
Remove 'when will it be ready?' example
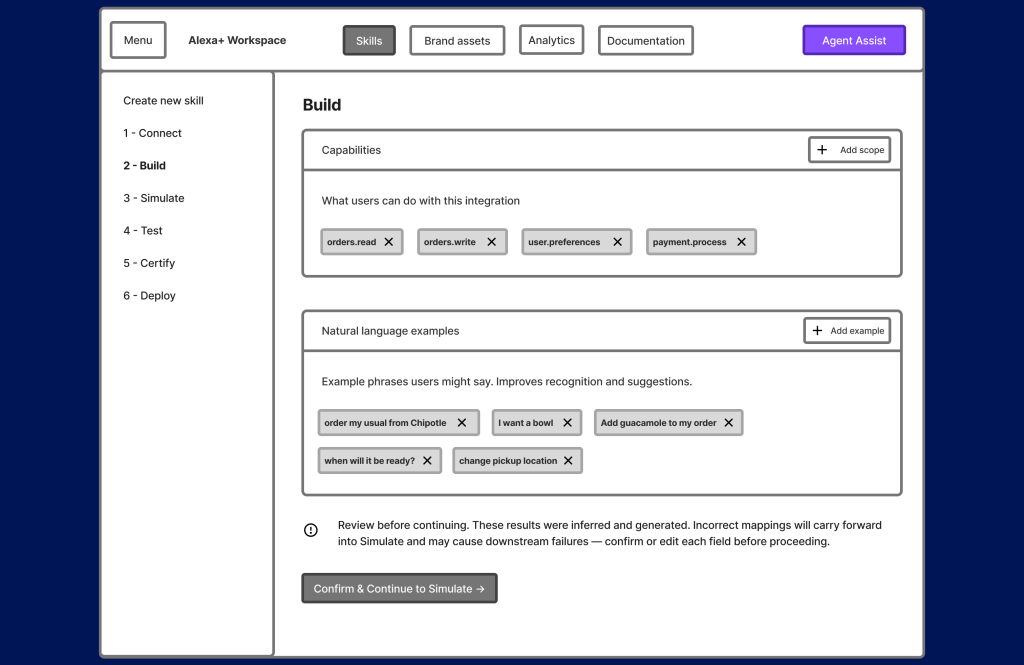[x=427, y=461]
